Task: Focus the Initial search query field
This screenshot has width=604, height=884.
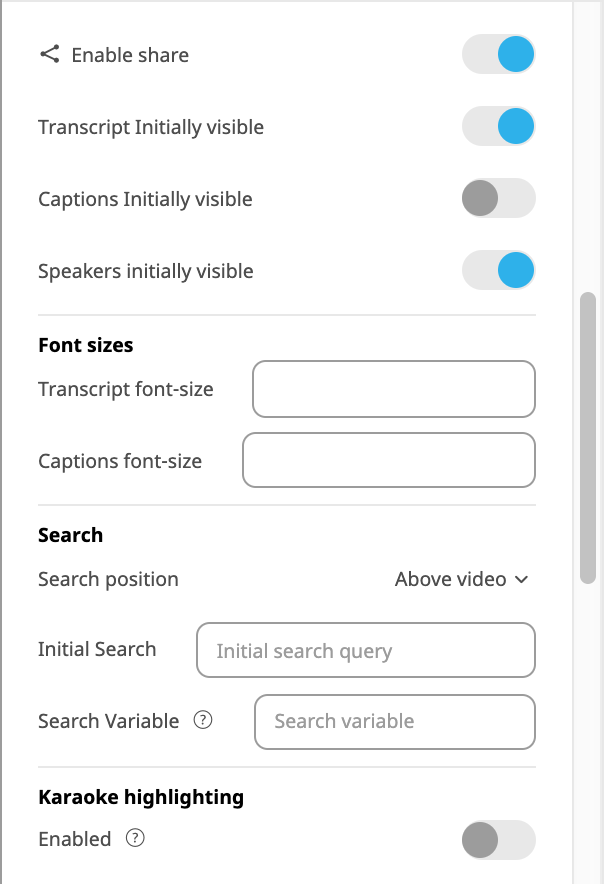Action: click(365, 650)
